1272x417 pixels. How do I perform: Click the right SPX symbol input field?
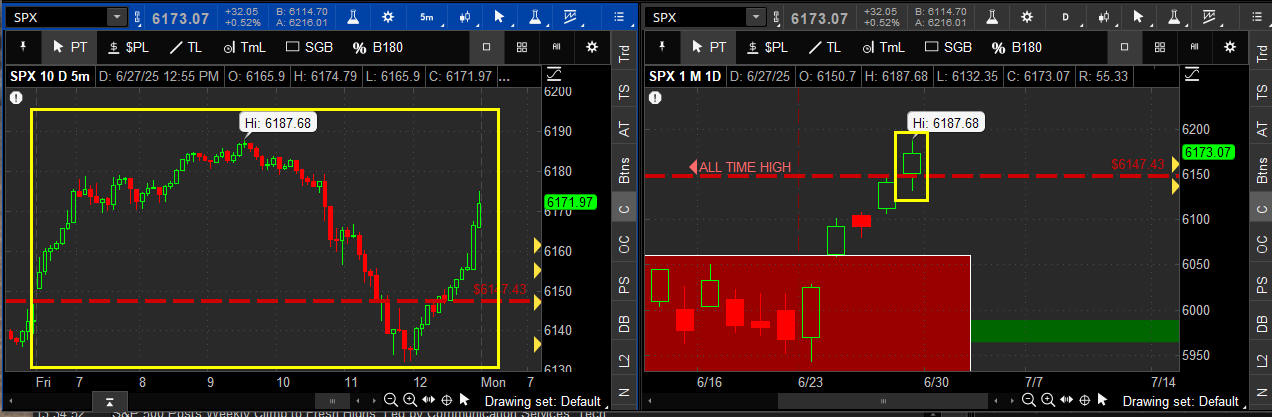tap(695, 18)
